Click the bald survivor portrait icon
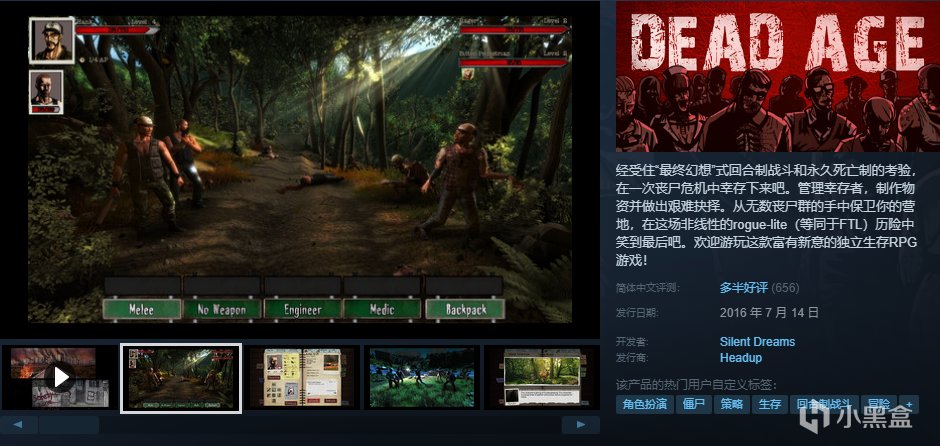The height and width of the screenshot is (446, 940). (x=46, y=92)
